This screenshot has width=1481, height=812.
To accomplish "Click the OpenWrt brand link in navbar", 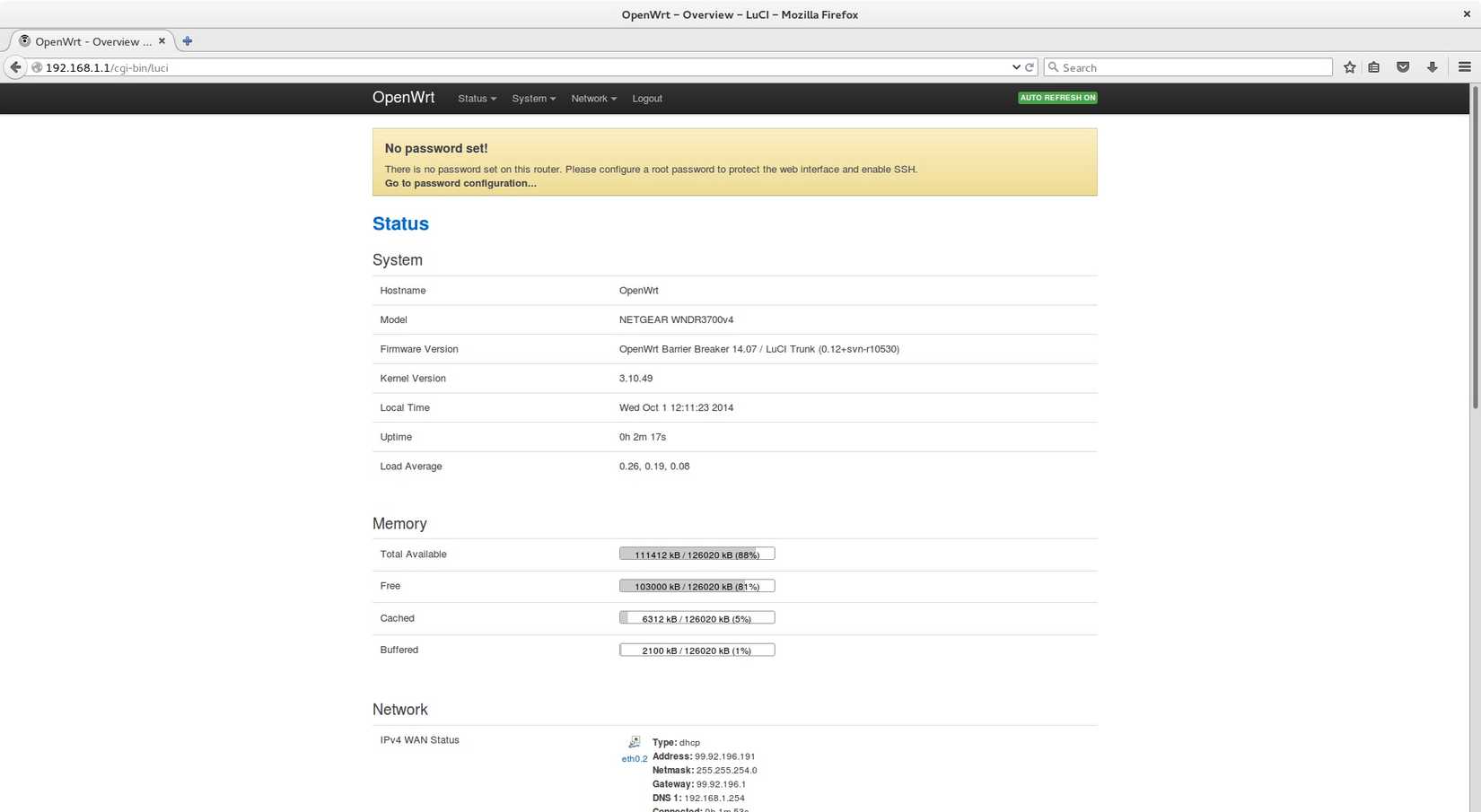I will tap(403, 98).
